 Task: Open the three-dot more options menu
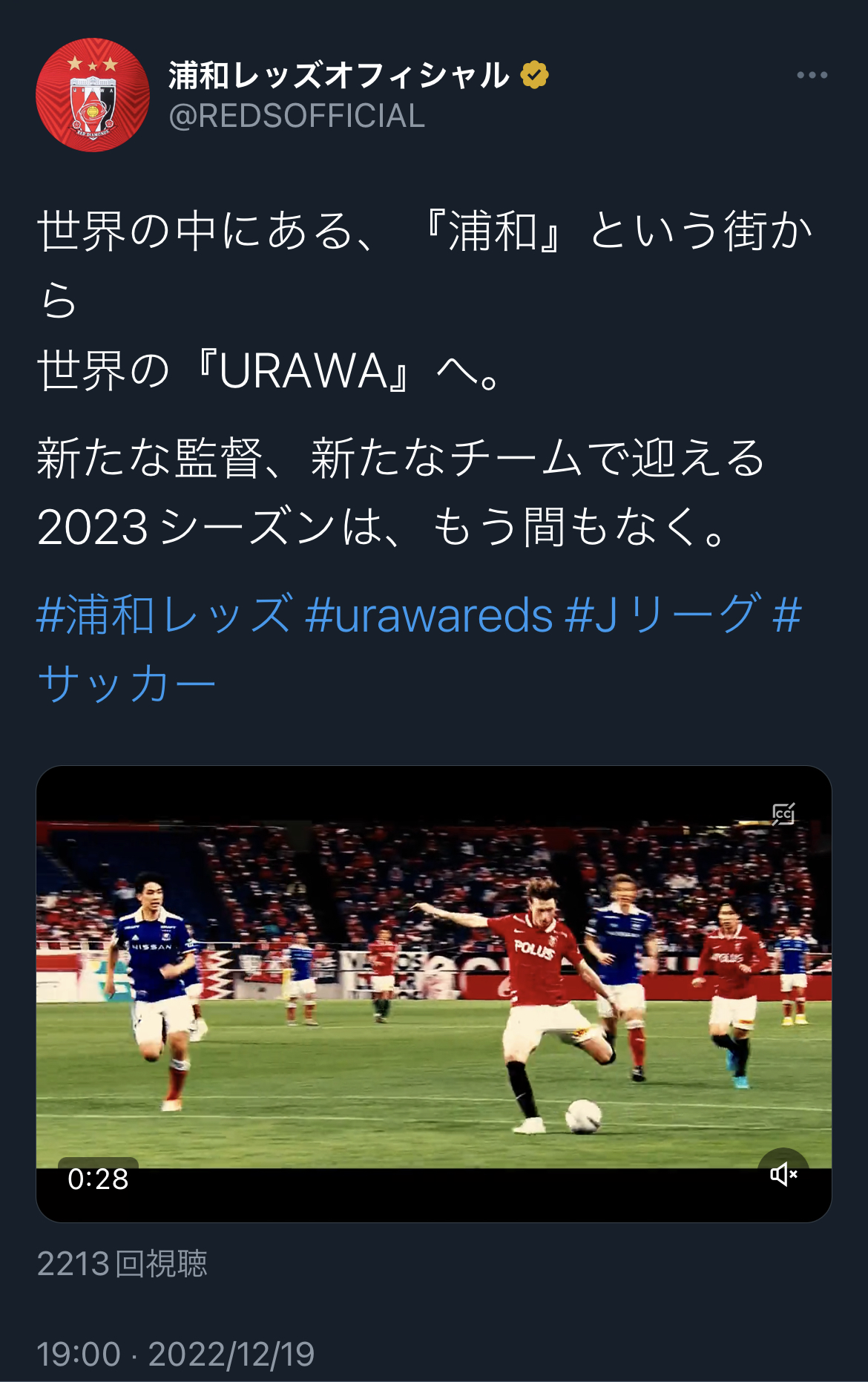pyautogui.click(x=812, y=75)
